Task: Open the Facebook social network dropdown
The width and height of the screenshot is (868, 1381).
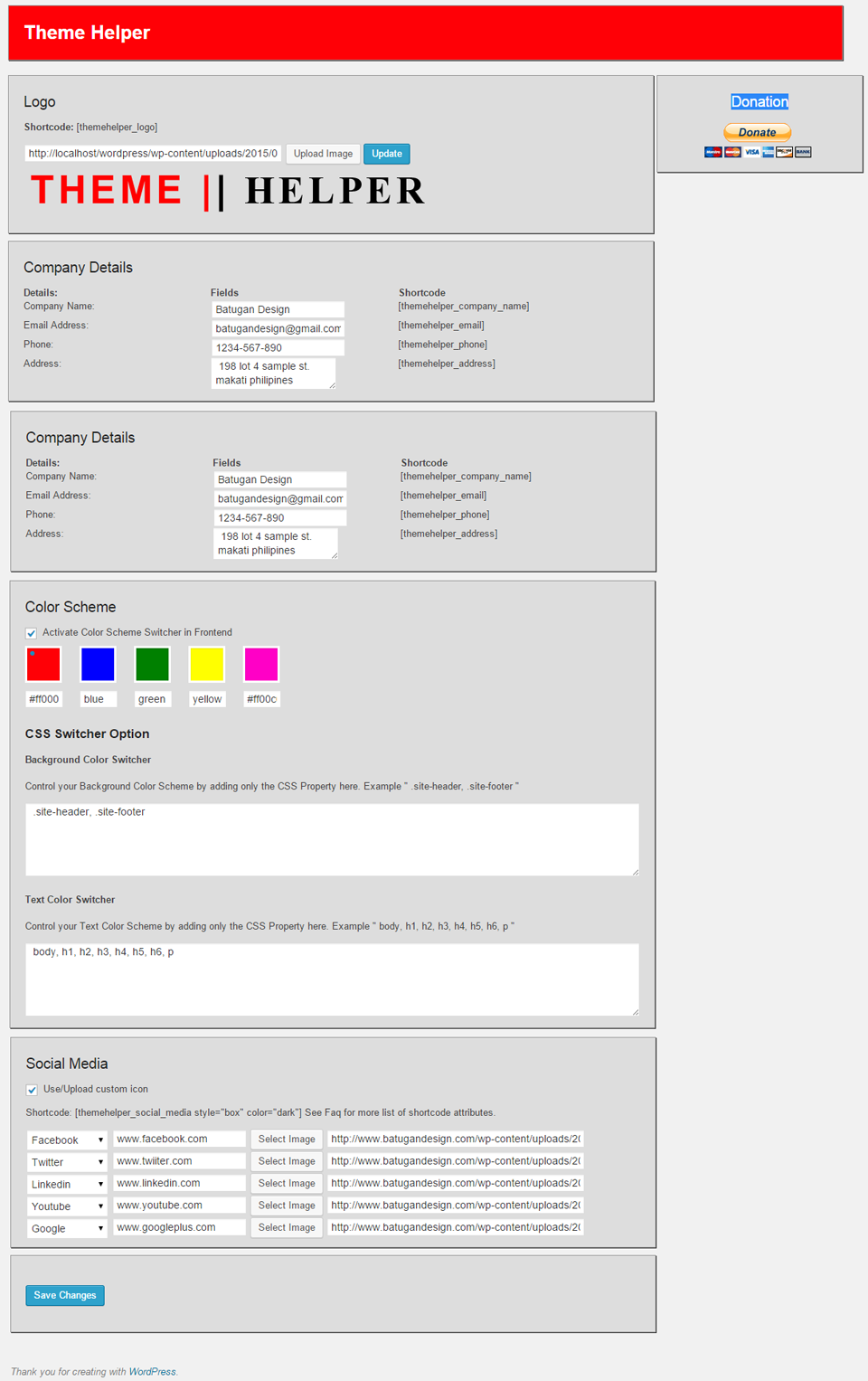Action: (x=68, y=1140)
